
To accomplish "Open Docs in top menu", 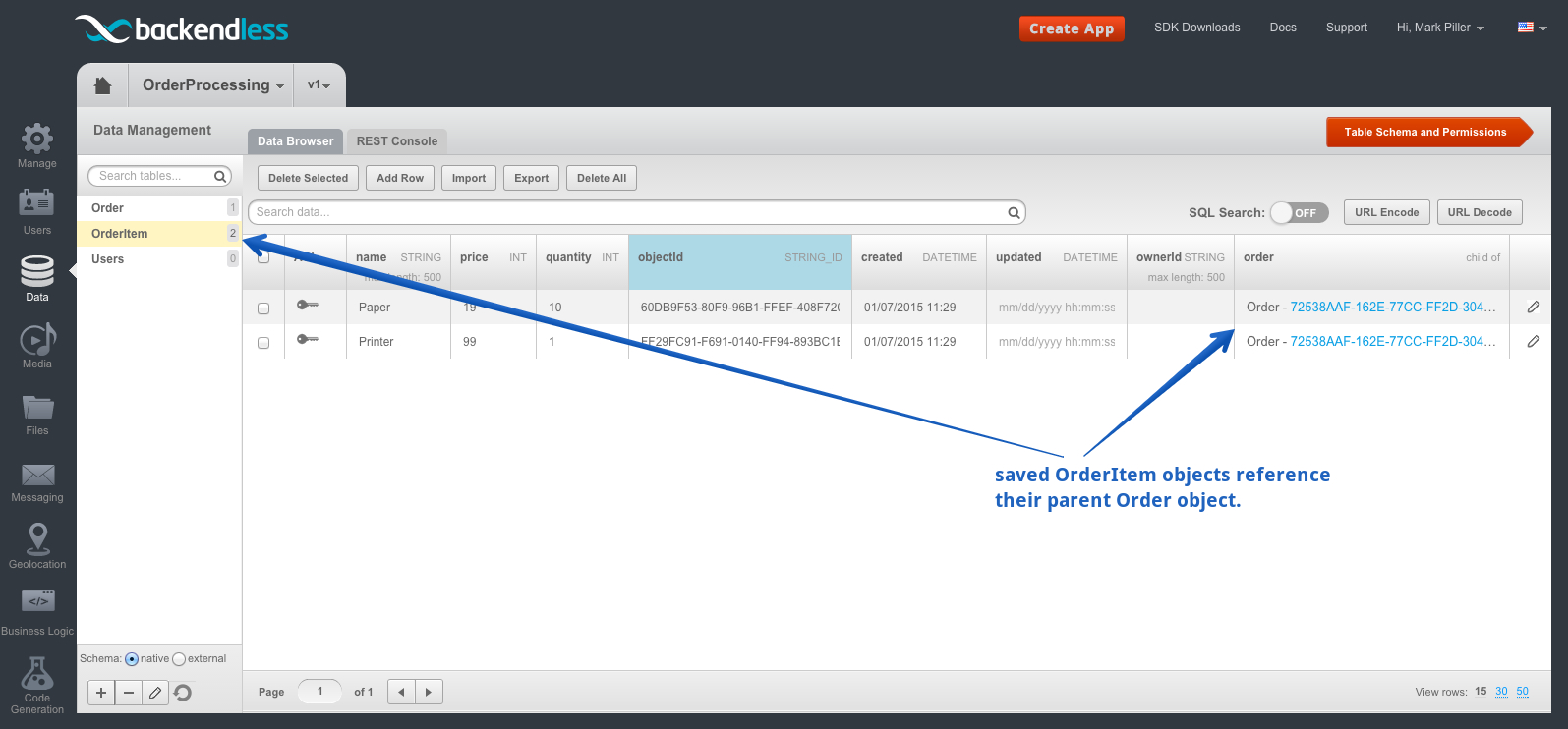I will click(1283, 28).
